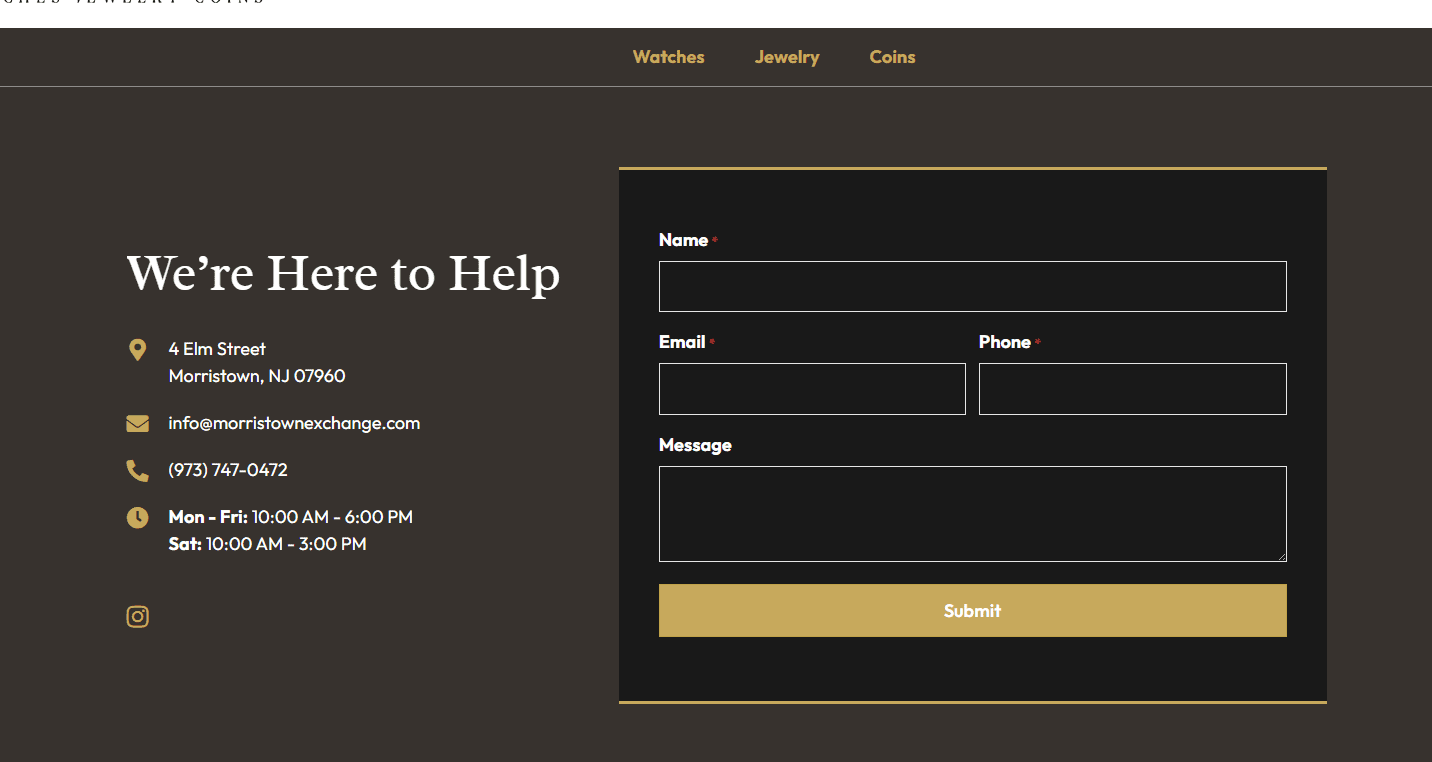Click the location pin icon
Image resolution: width=1432 pixels, height=762 pixels.
pyautogui.click(x=138, y=350)
